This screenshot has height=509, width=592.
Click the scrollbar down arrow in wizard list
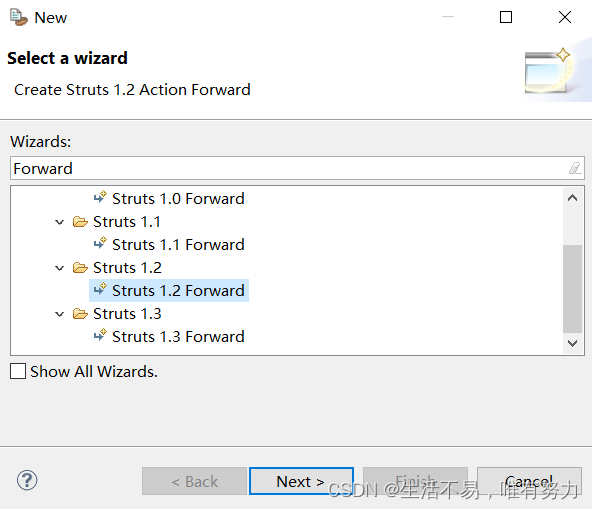click(x=572, y=343)
